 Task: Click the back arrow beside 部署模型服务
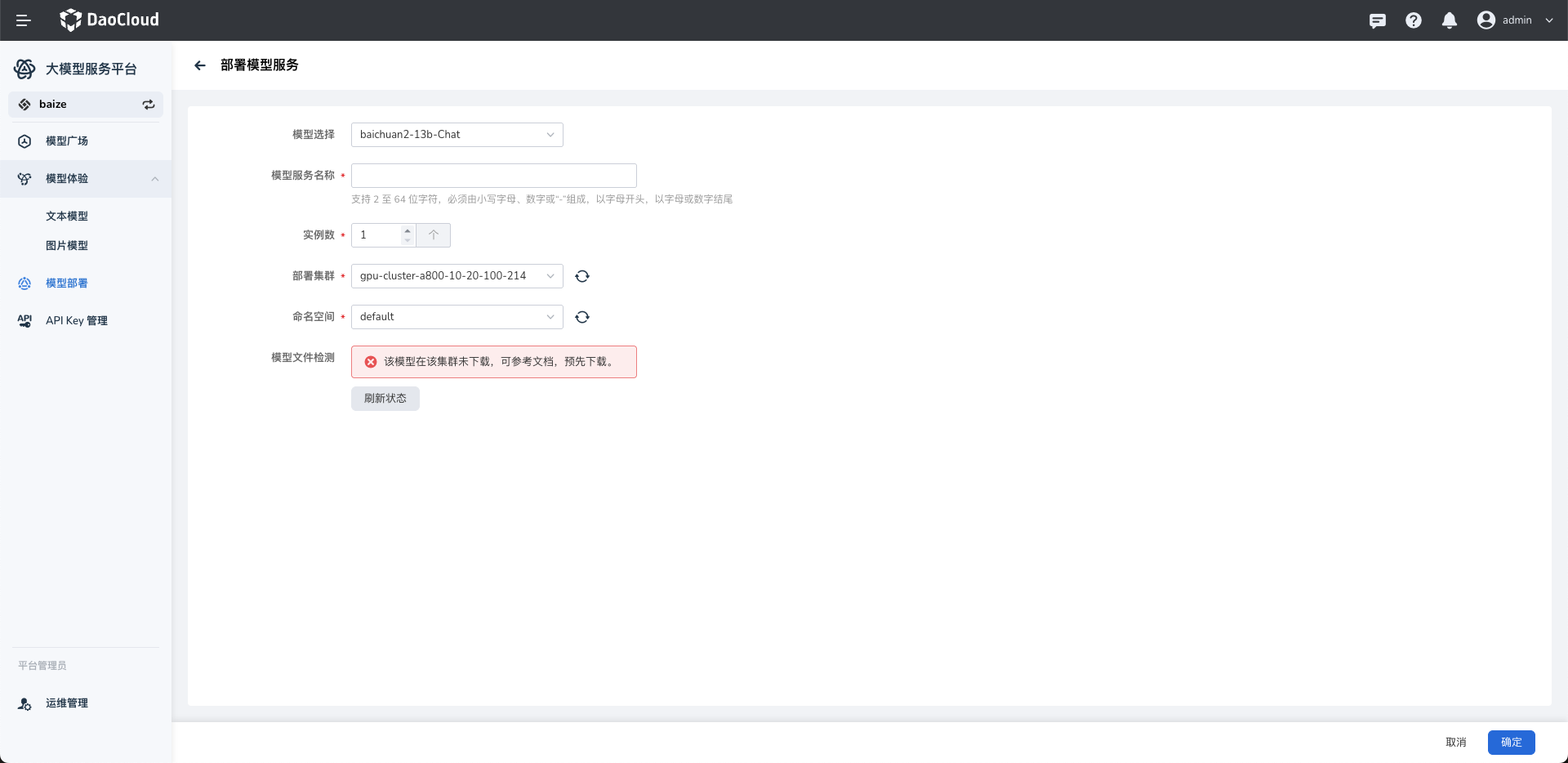200,65
